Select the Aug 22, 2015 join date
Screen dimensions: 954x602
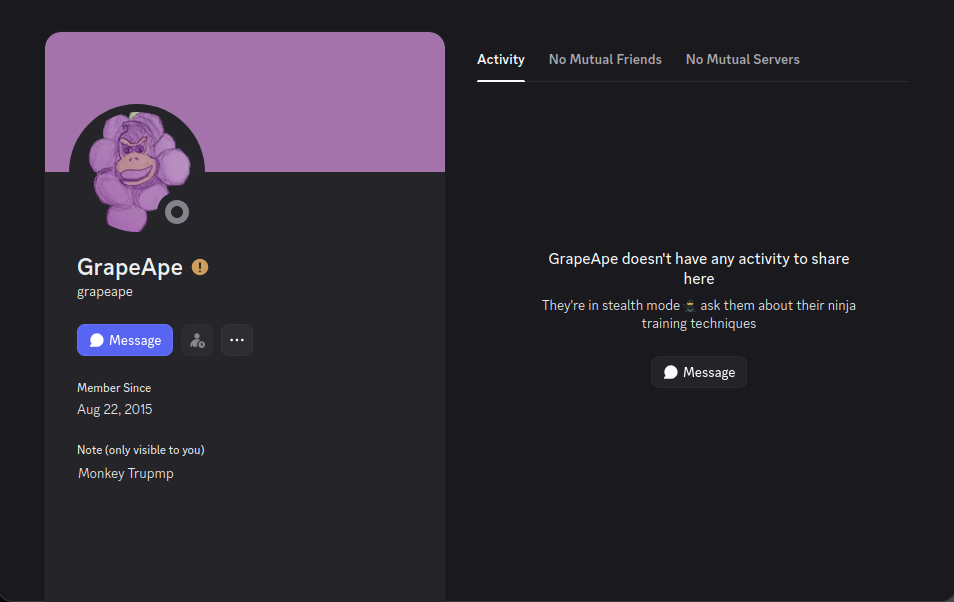point(114,409)
